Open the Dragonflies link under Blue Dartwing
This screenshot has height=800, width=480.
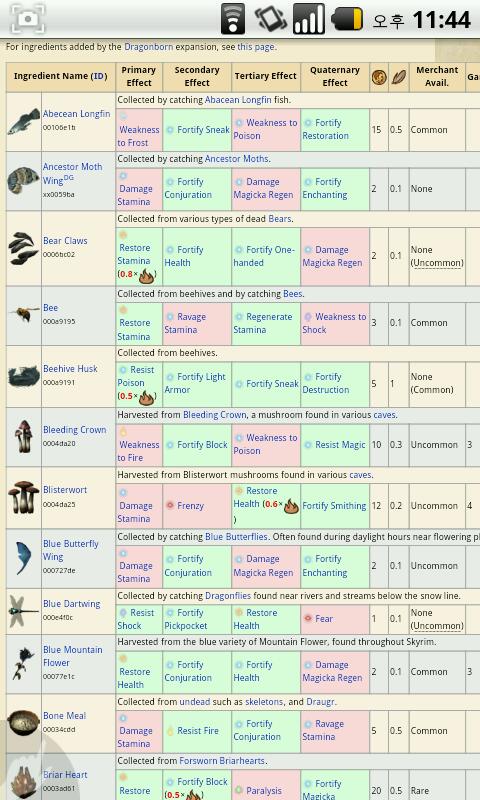(x=228, y=595)
